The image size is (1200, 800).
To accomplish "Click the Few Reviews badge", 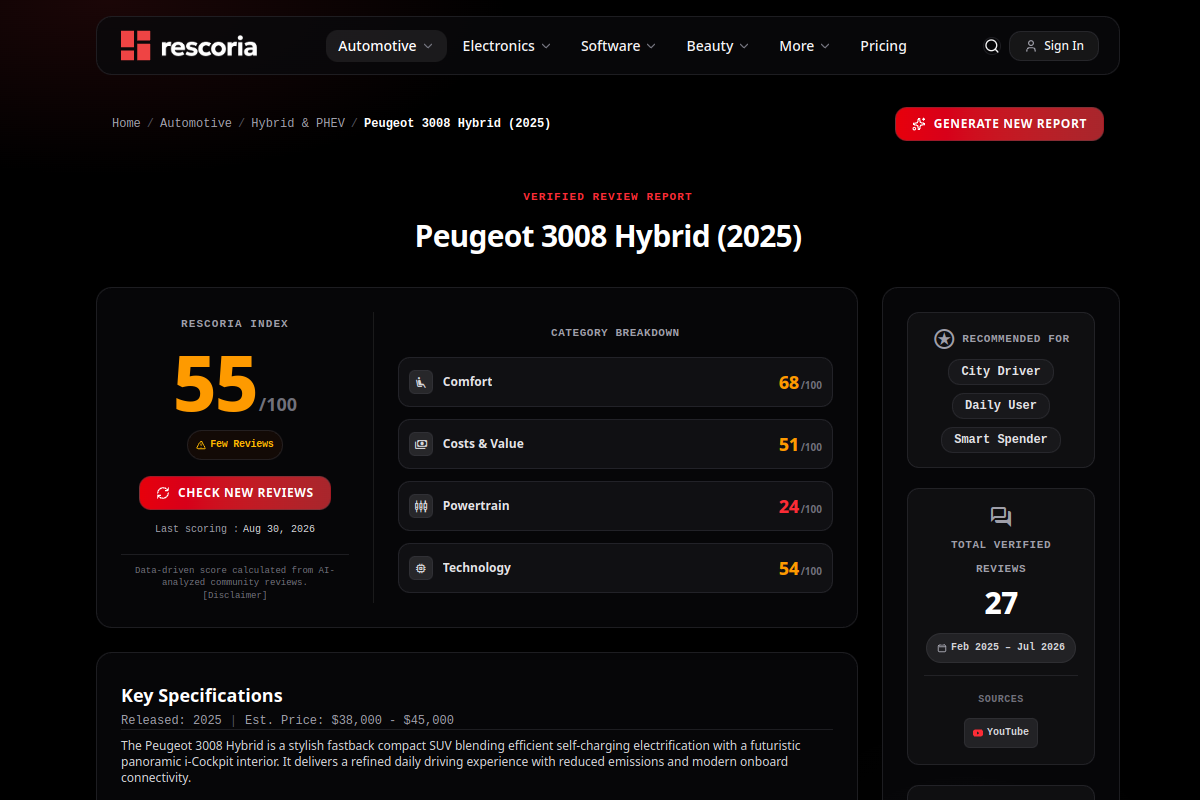I will click(235, 445).
